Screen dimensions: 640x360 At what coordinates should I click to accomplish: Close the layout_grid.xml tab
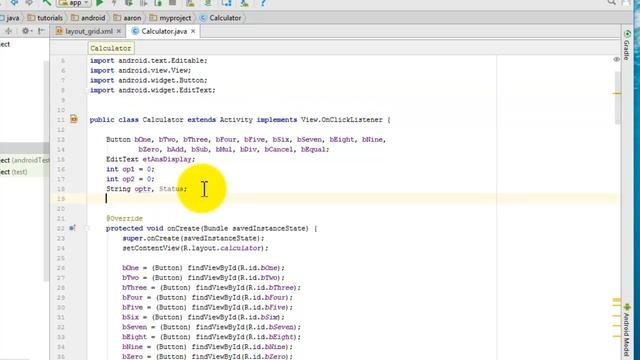(x=119, y=31)
